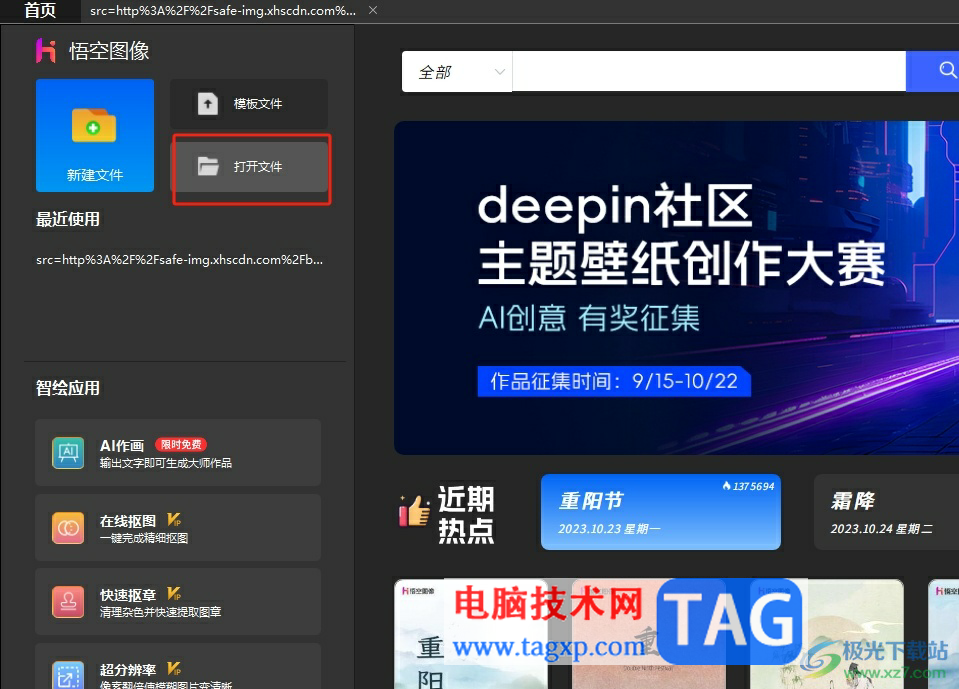Click the blue search magnifier button
This screenshot has width=959, height=689.
[933, 72]
